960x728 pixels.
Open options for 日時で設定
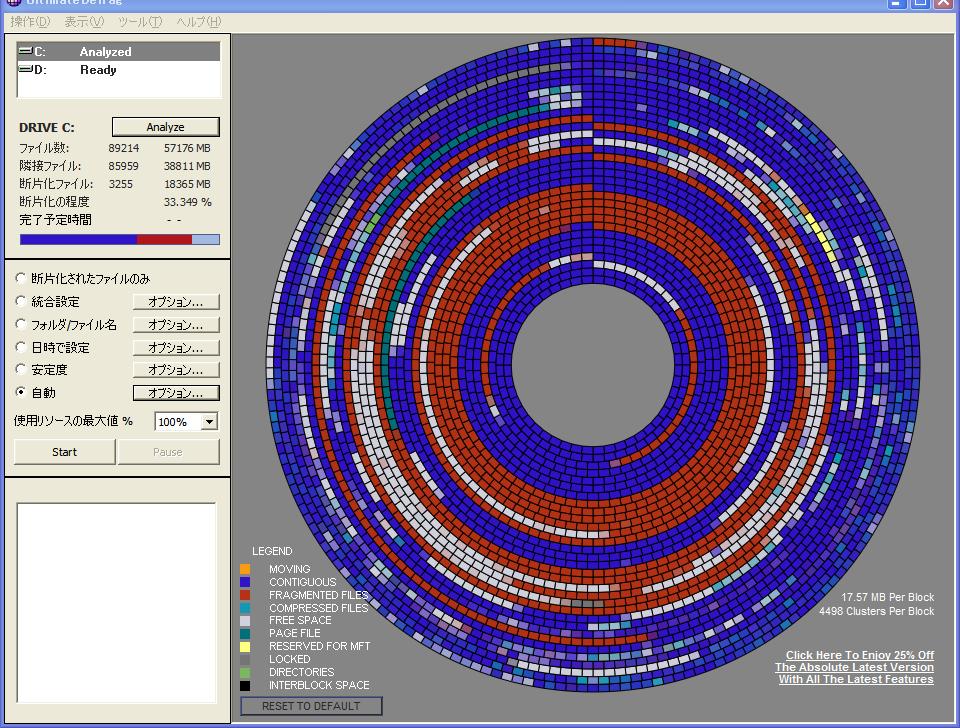tap(176, 347)
